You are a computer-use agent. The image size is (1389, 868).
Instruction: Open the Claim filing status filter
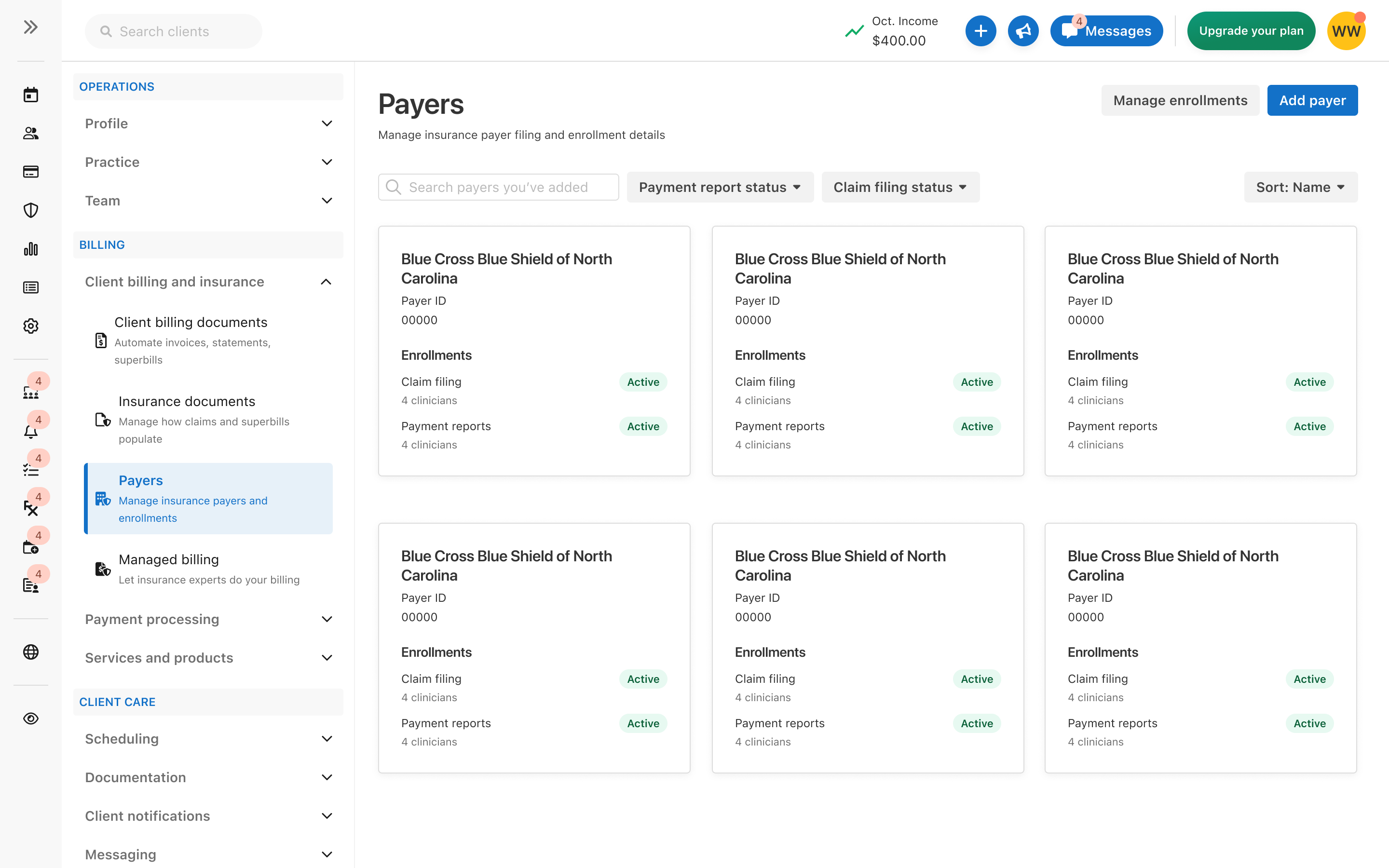point(900,187)
